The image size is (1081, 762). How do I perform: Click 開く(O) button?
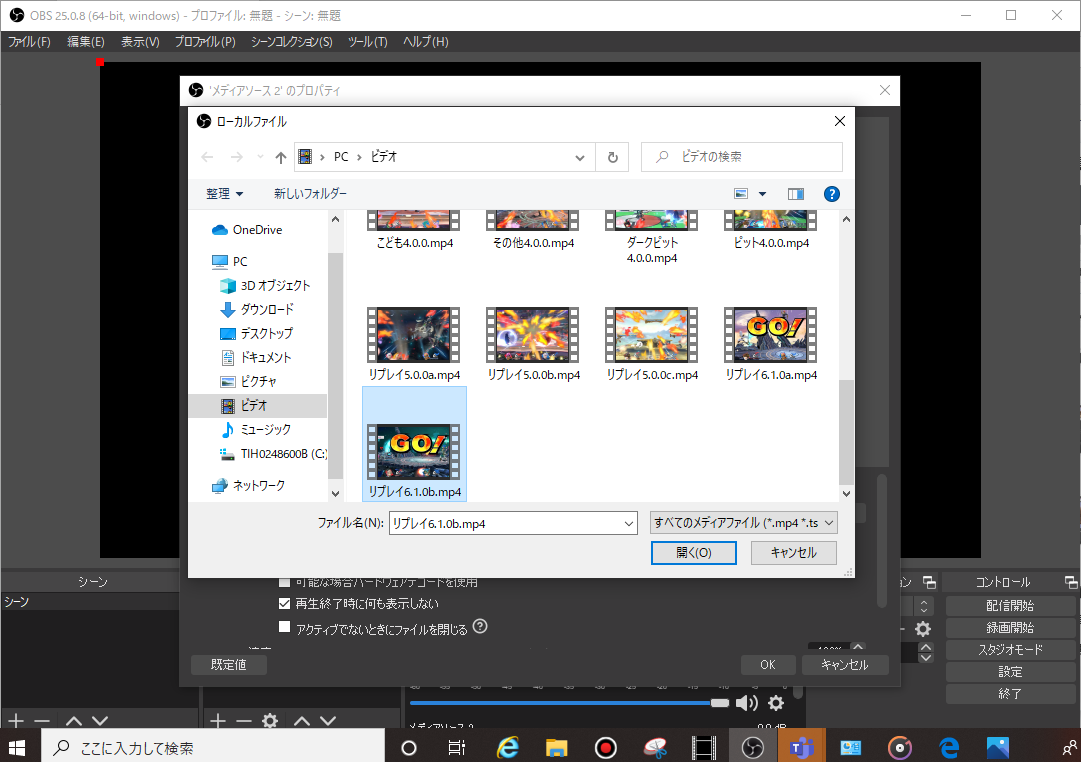[694, 552]
